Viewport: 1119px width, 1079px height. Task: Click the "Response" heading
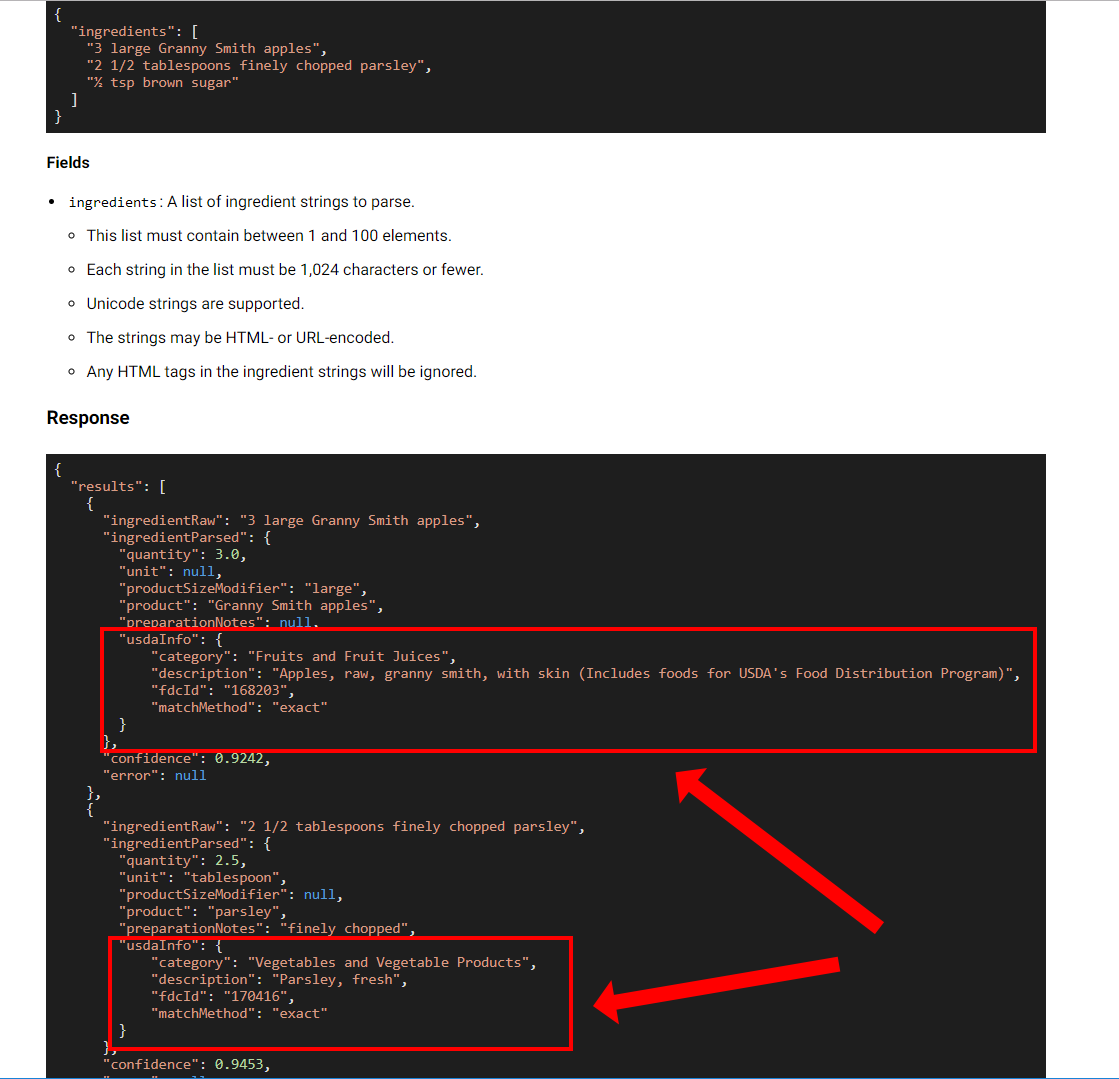[x=88, y=418]
